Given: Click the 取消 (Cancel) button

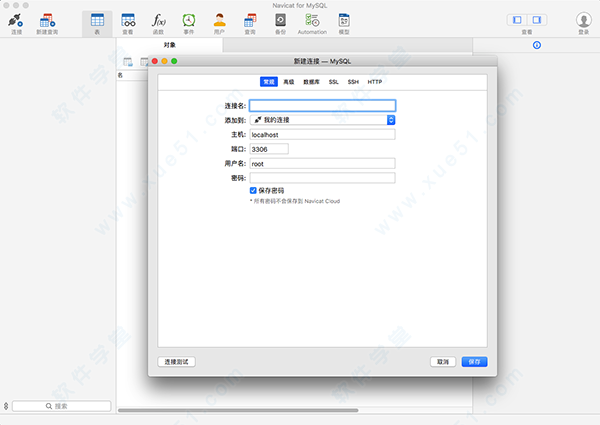Looking at the screenshot, I should [x=443, y=361].
